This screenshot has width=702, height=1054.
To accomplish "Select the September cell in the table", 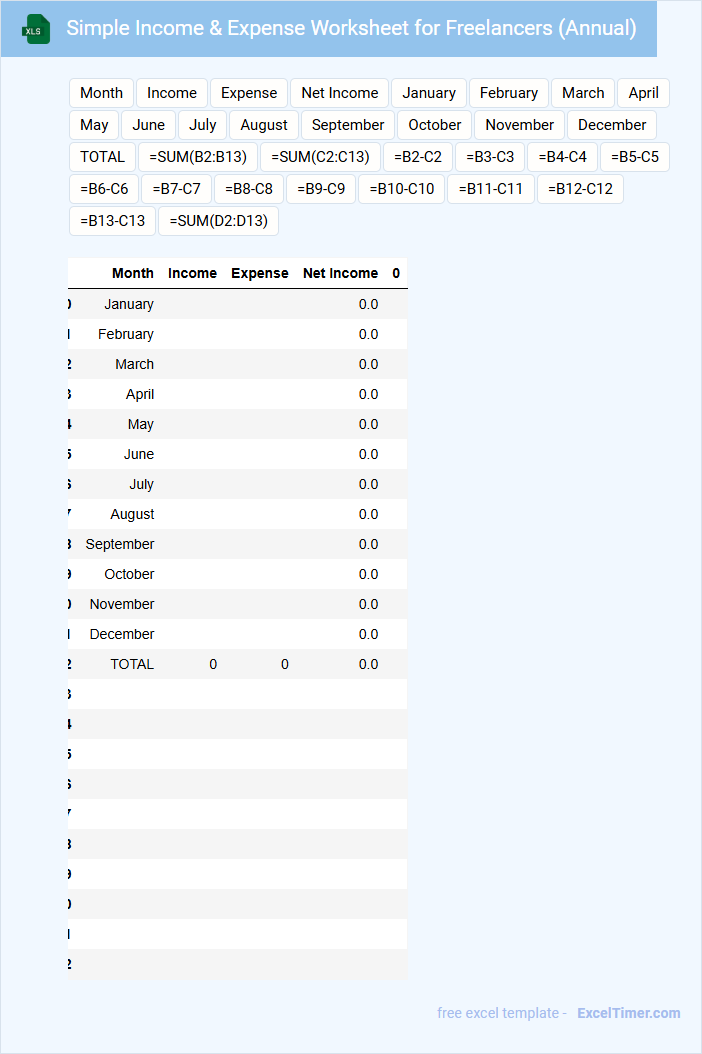I will coord(120,544).
